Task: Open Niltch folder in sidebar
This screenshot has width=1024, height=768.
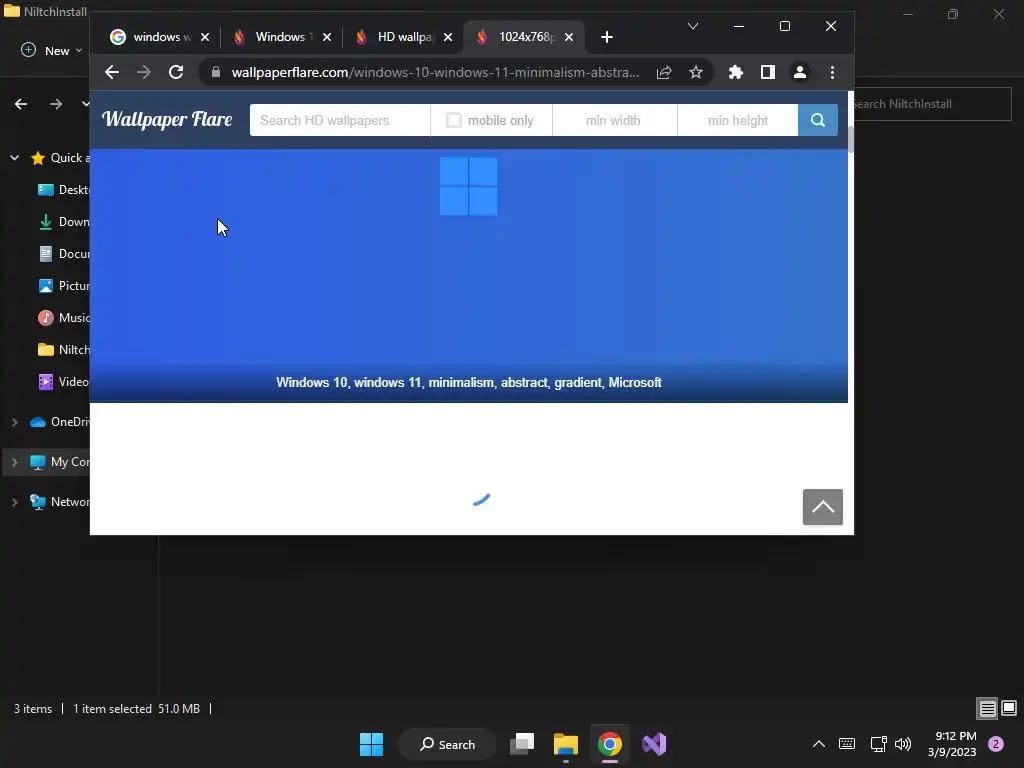Action: 63,350
